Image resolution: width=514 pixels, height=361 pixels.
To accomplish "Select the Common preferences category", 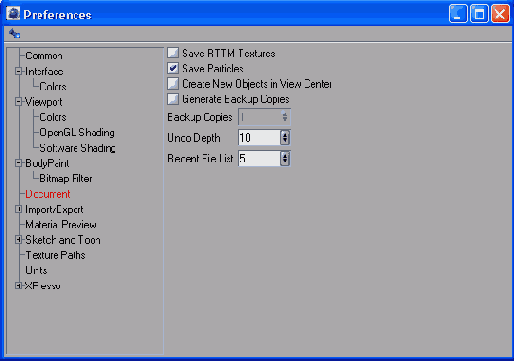I will (44, 56).
